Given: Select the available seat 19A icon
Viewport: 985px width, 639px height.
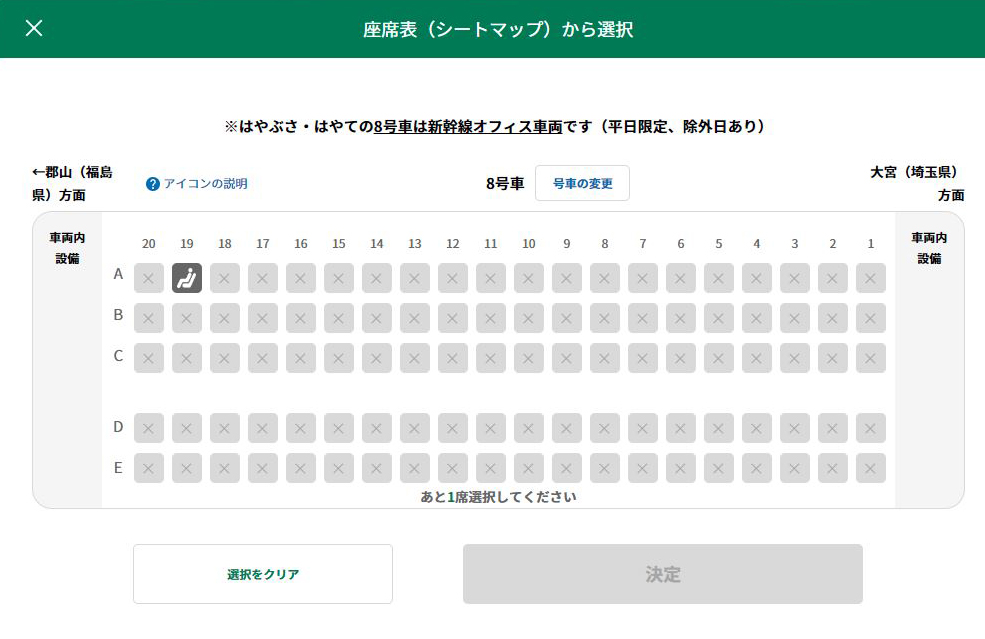Looking at the screenshot, I should [187, 278].
